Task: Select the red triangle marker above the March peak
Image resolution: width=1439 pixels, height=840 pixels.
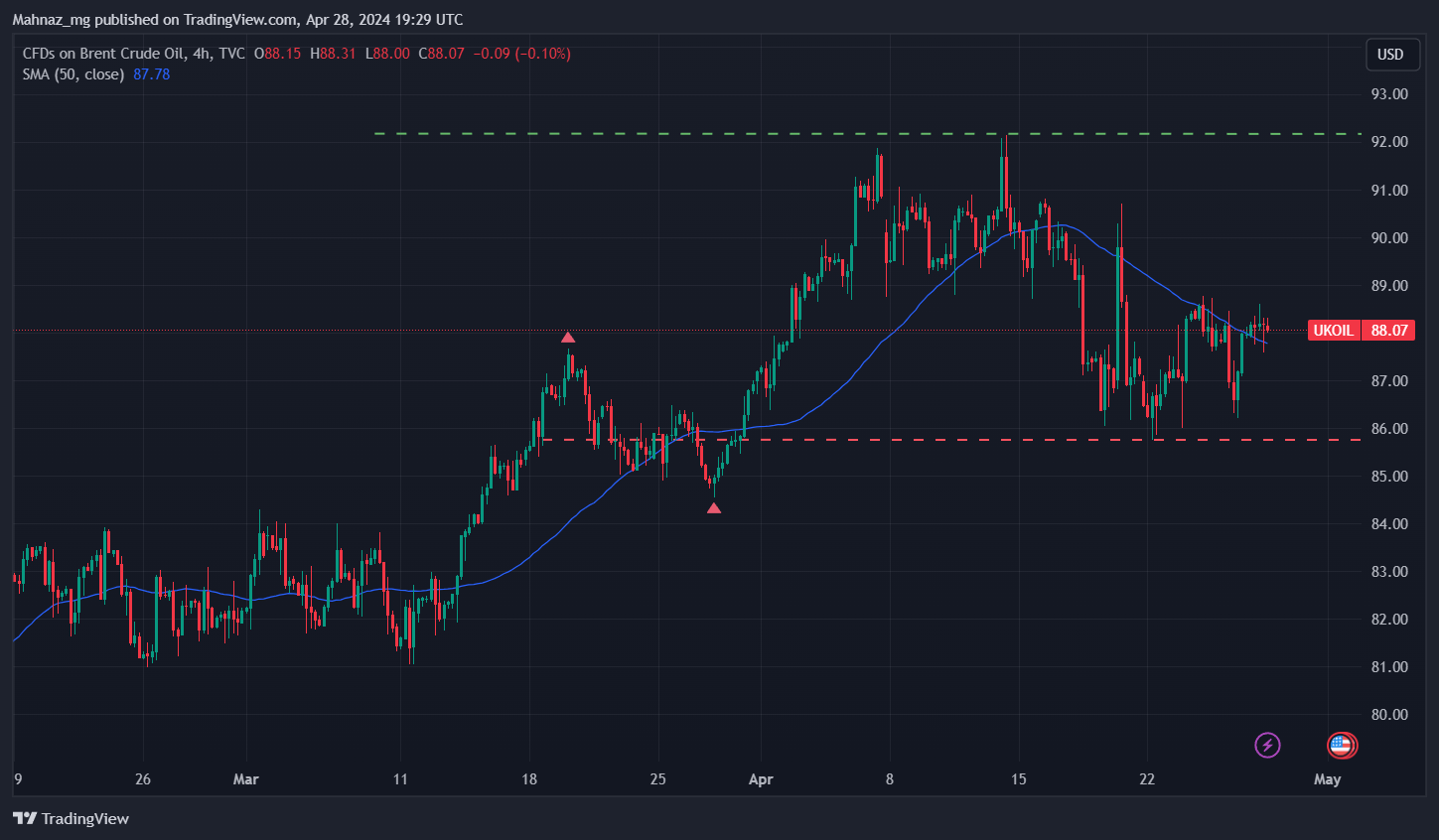Action: (568, 338)
